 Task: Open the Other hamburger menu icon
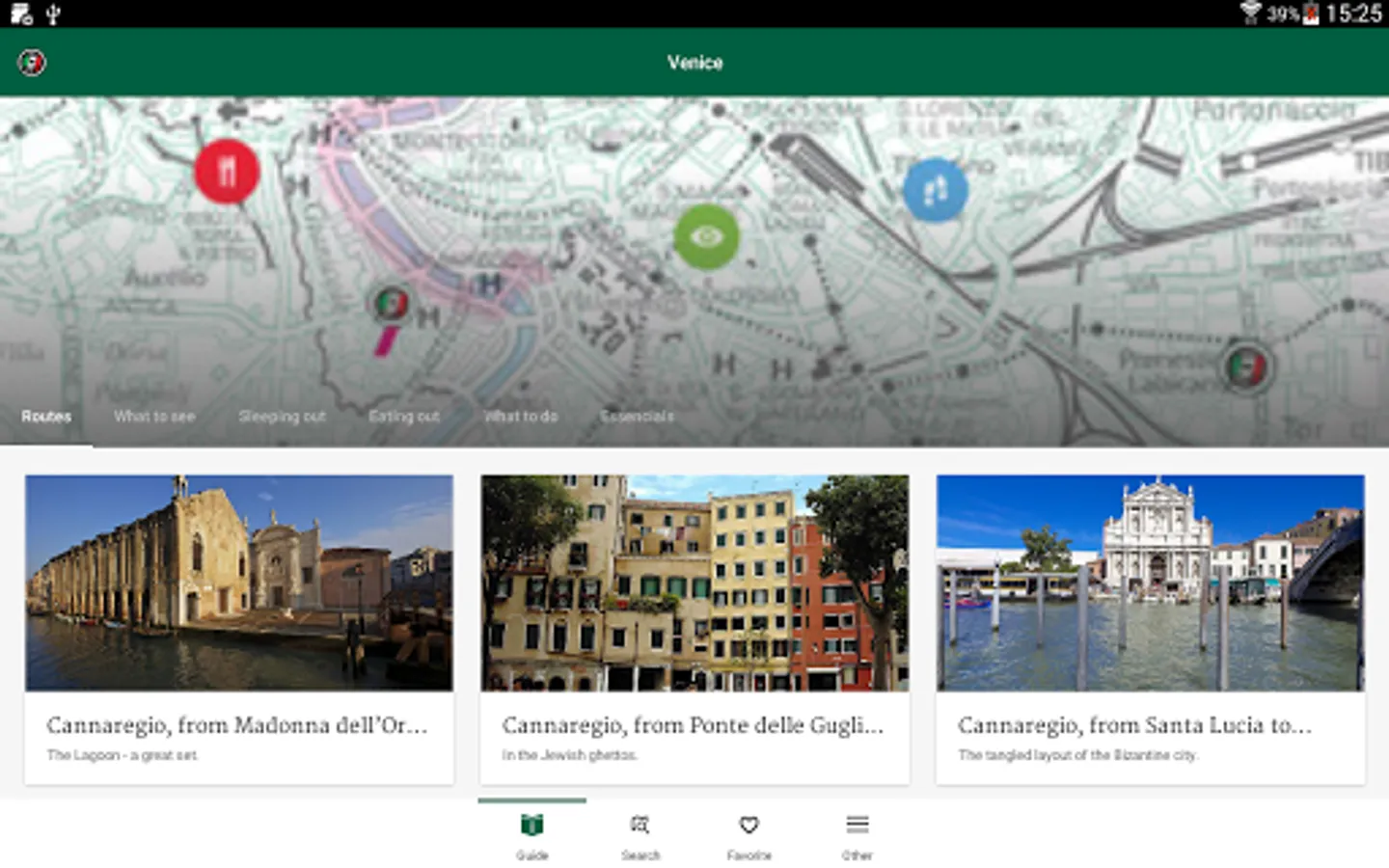click(858, 825)
